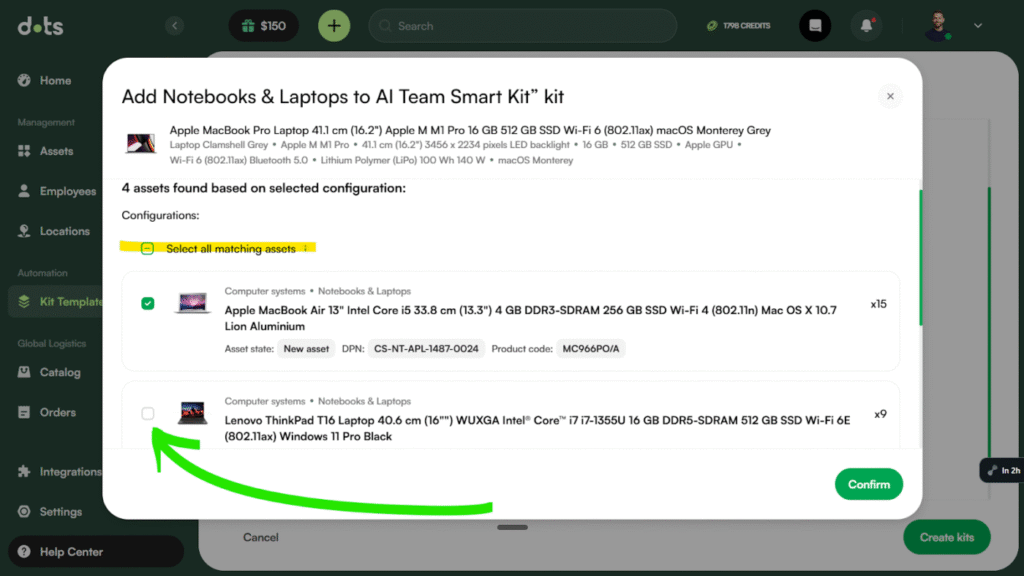Viewport: 1024px width, 576px height.
Task: Toggle the Select all matching assets control
Action: coord(148,248)
